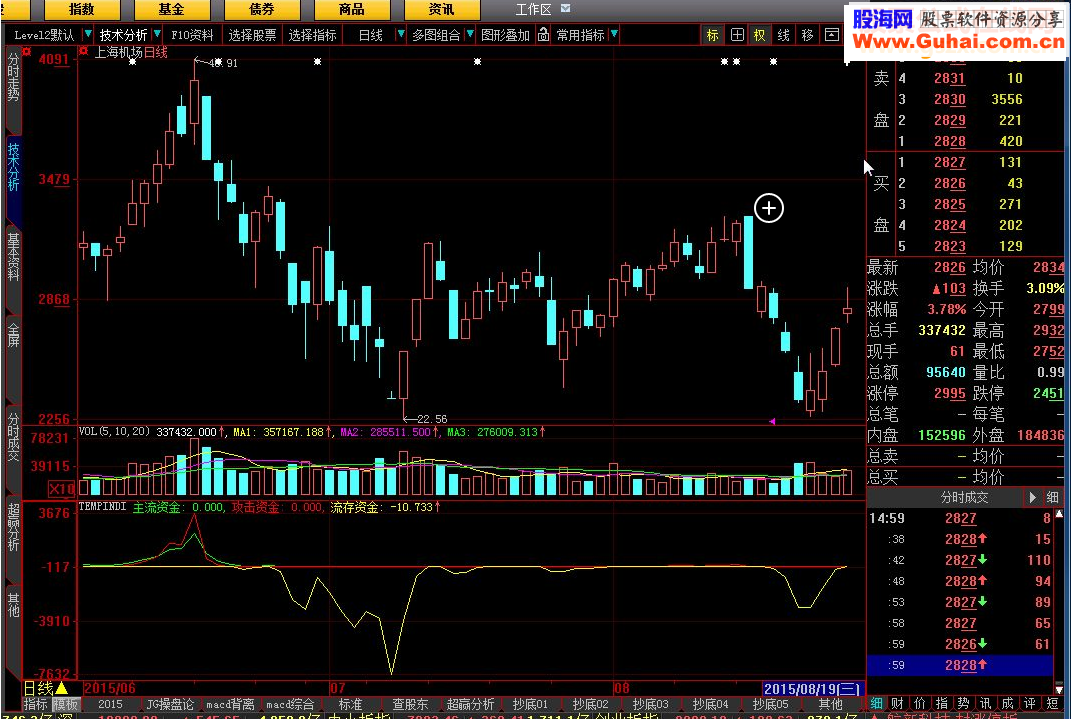Select the JG操盘论 indicator tab
Viewport: 1071px width, 719px height.
[x=170, y=703]
